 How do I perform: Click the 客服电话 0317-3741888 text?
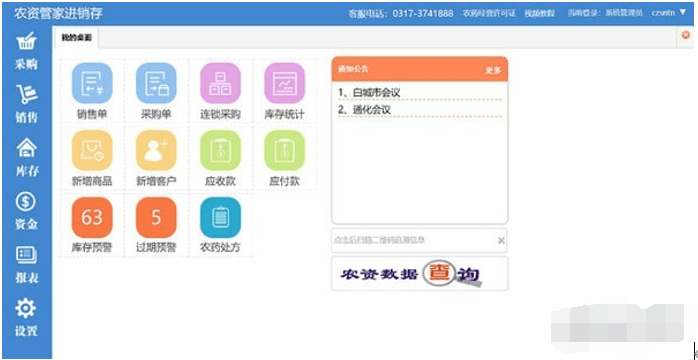coord(401,13)
